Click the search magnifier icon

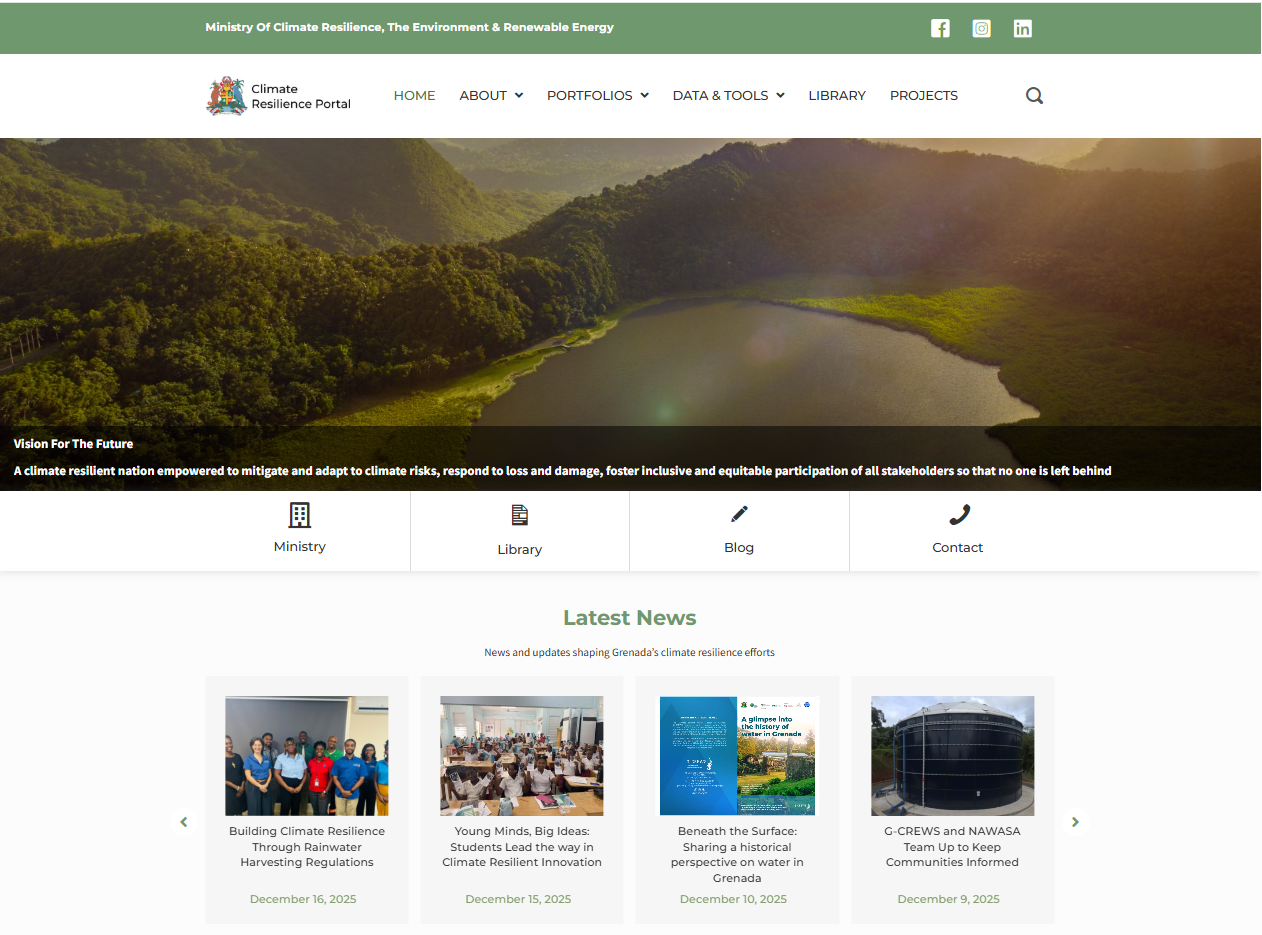(x=1034, y=96)
